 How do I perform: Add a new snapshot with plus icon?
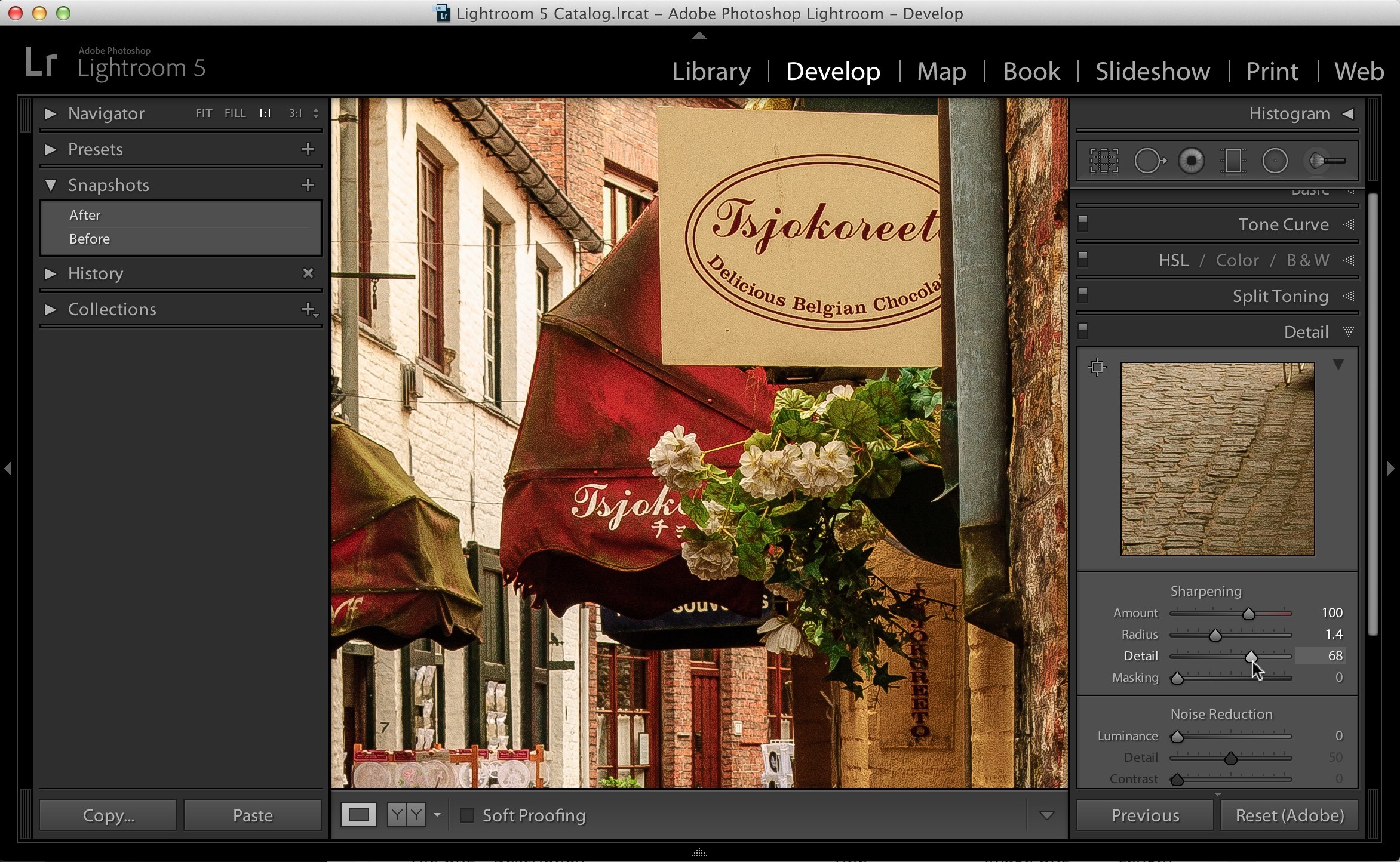pos(308,185)
